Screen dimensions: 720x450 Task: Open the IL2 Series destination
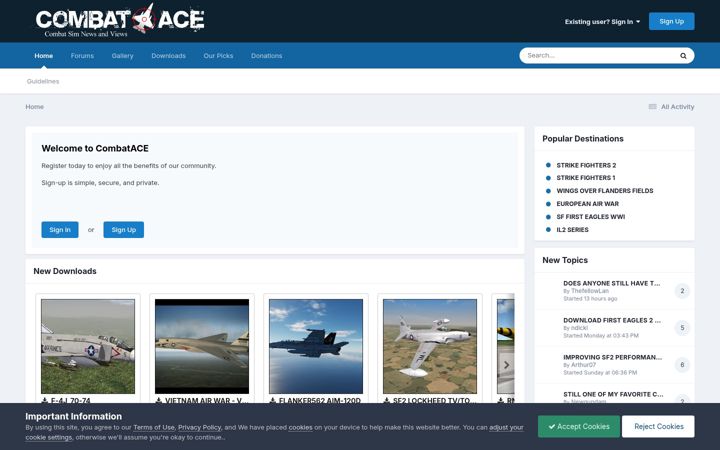(x=572, y=230)
